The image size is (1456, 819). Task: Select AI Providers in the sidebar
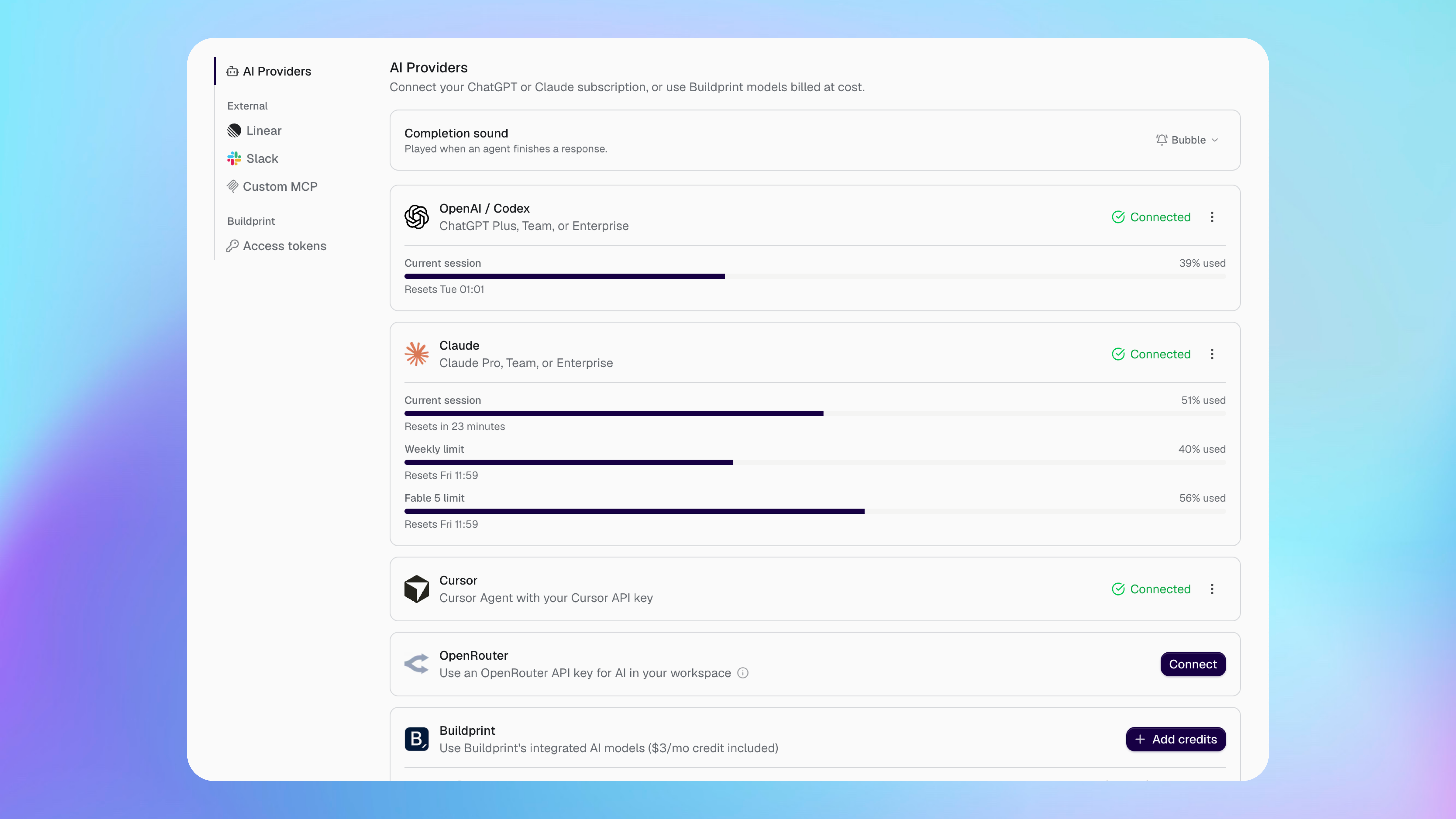click(269, 71)
